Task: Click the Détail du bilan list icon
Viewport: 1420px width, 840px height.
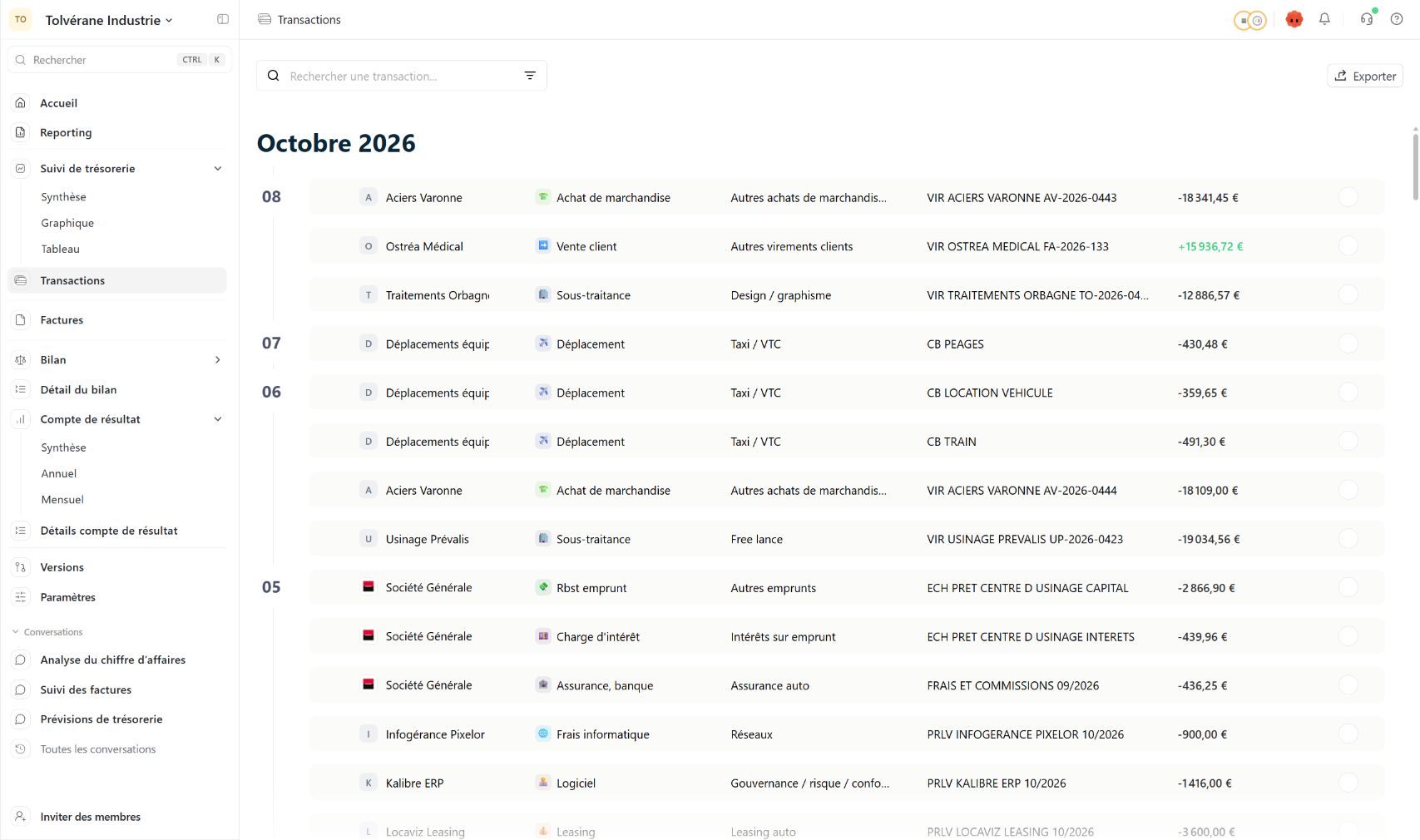Action: click(x=21, y=389)
